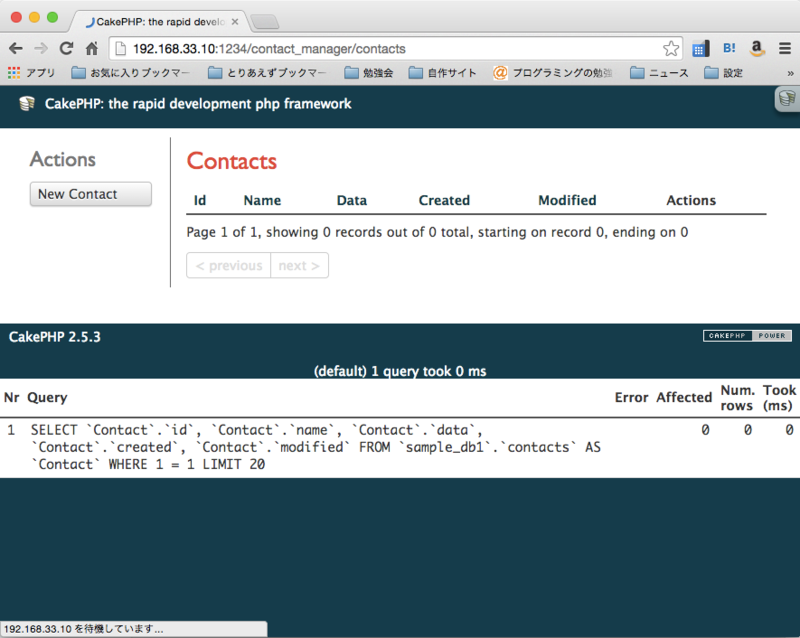Sort contacts by the Data column
The width and height of the screenshot is (800, 638).
coord(352,200)
